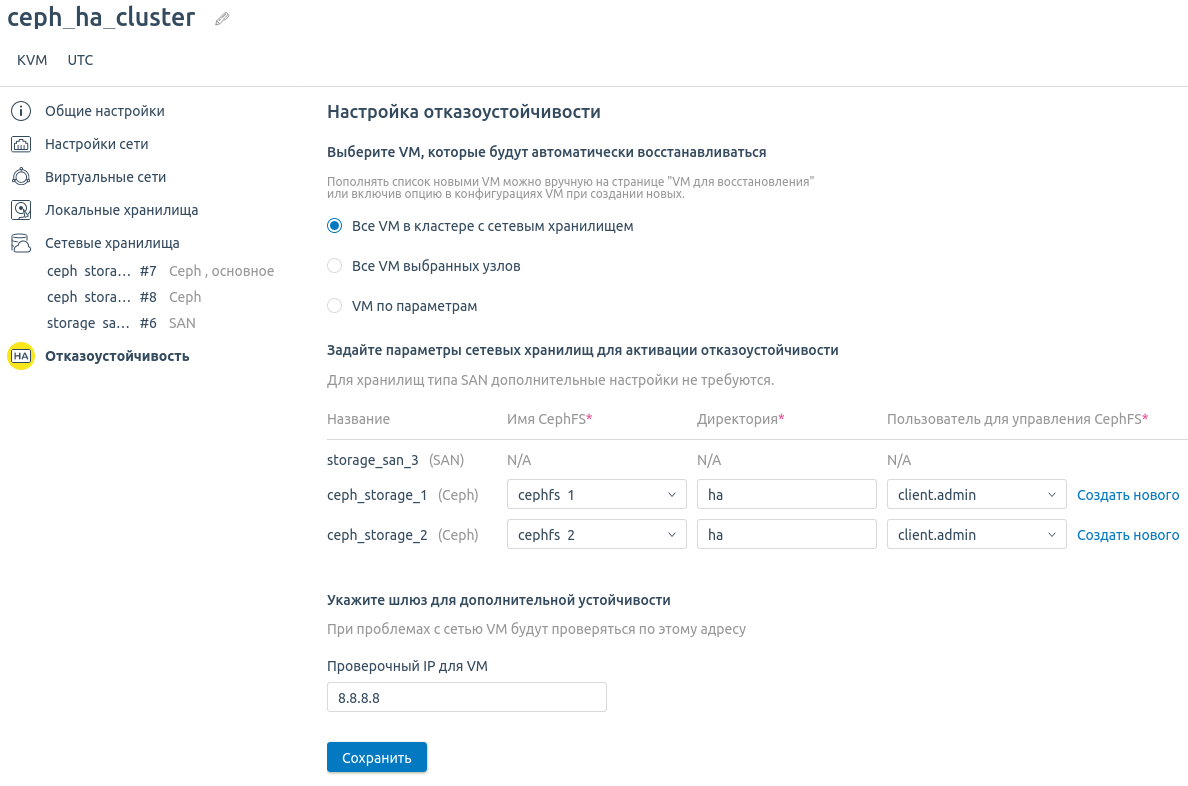Click the yellow HA fault tolerance icon
The height and width of the screenshot is (786, 1188).
coord(21,356)
